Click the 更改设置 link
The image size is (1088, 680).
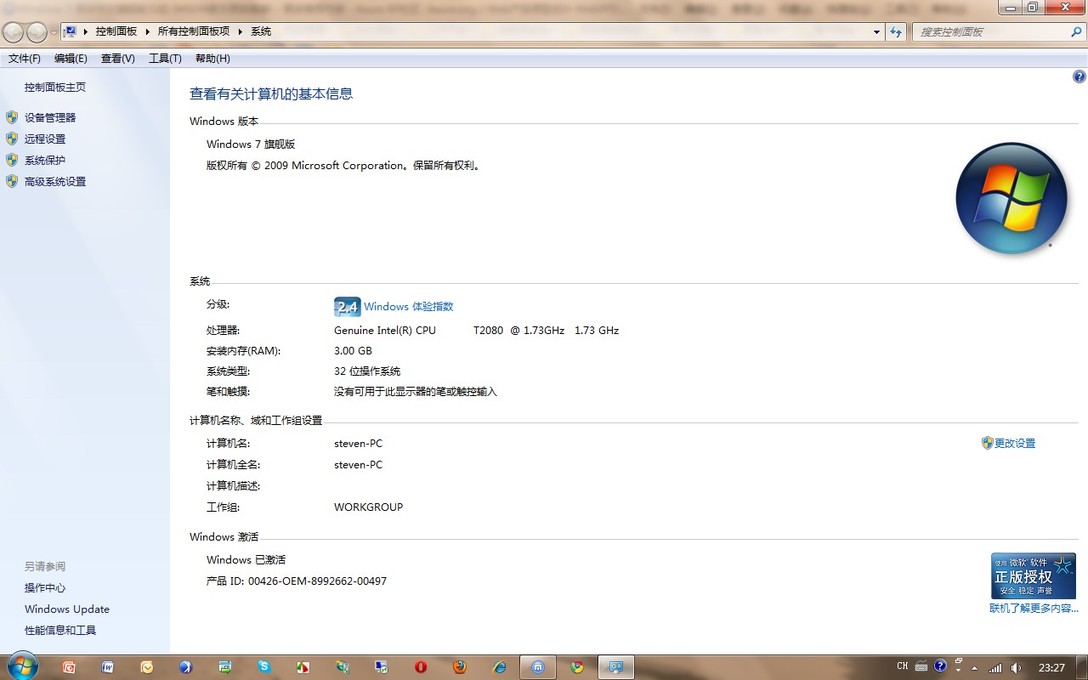click(1015, 443)
